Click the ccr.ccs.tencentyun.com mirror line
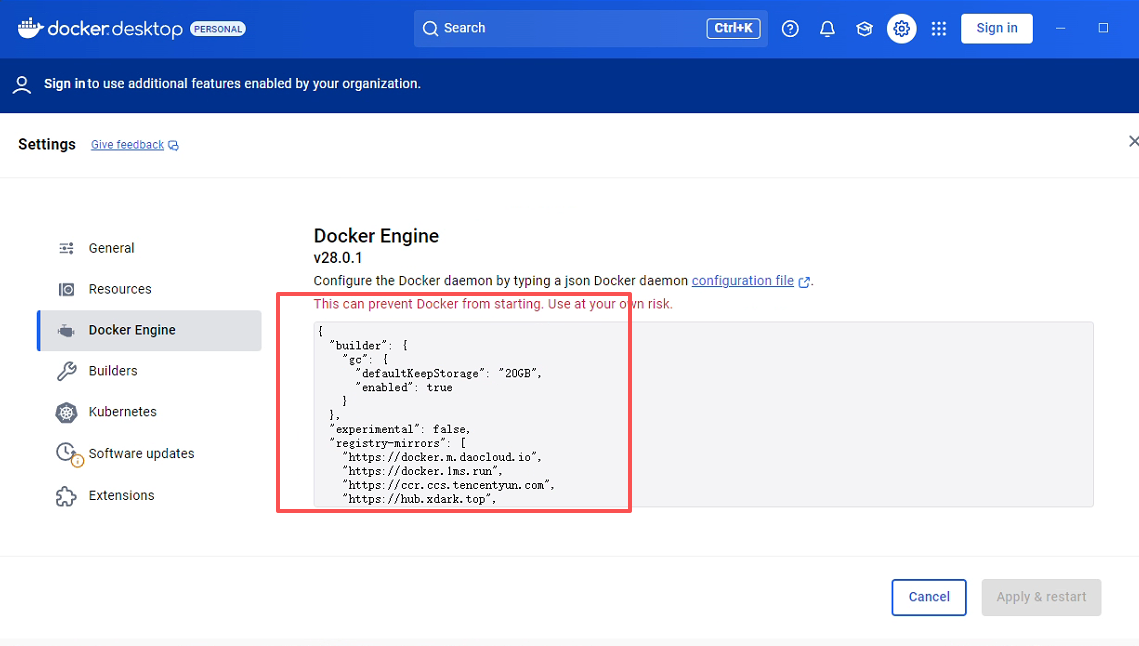The height and width of the screenshot is (646, 1139). tap(449, 485)
